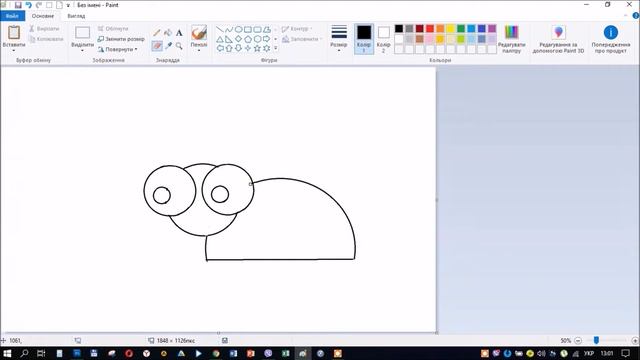Open the notification center icon

(x=626, y=353)
